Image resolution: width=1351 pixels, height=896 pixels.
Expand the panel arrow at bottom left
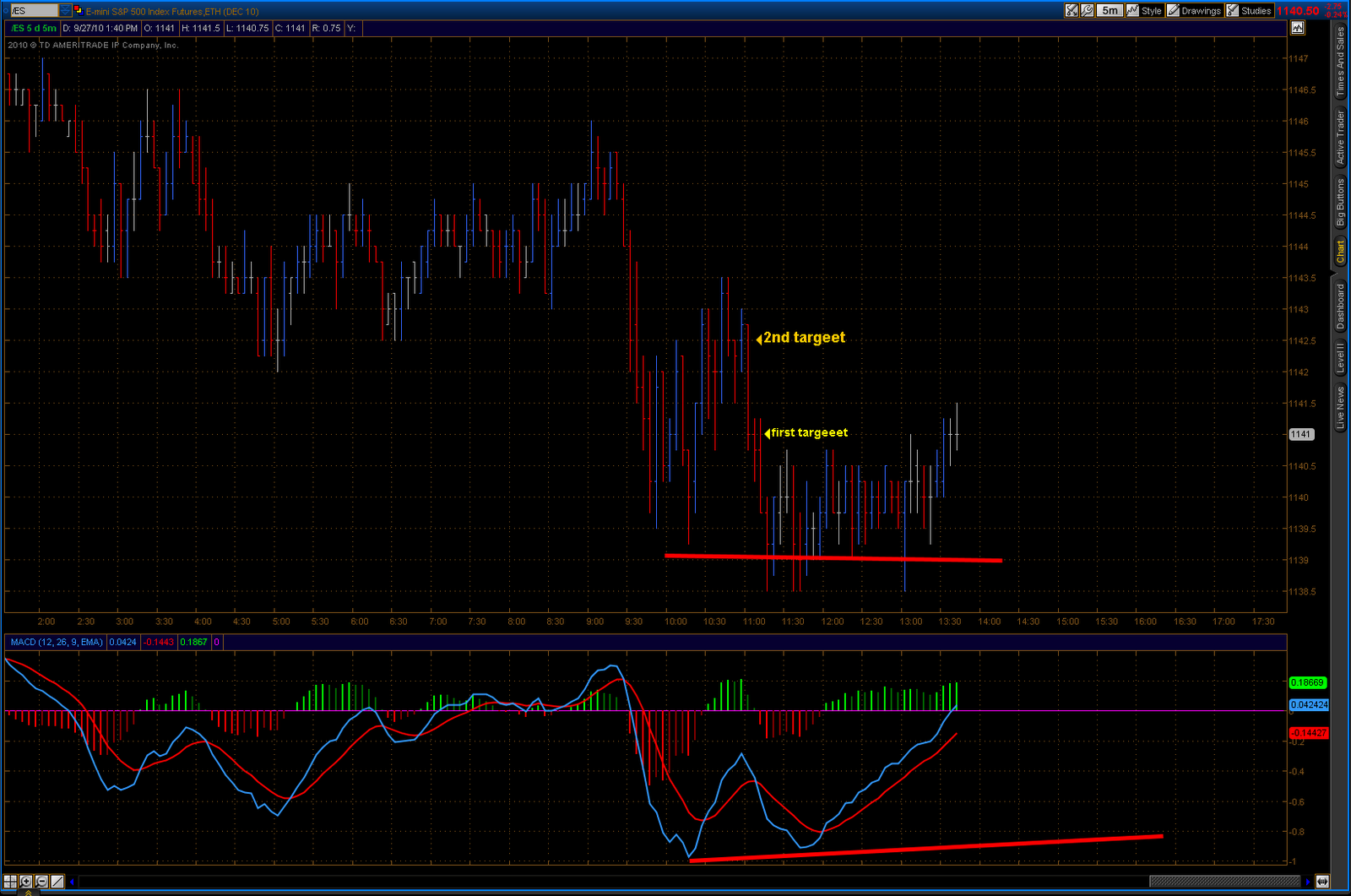coord(27,892)
